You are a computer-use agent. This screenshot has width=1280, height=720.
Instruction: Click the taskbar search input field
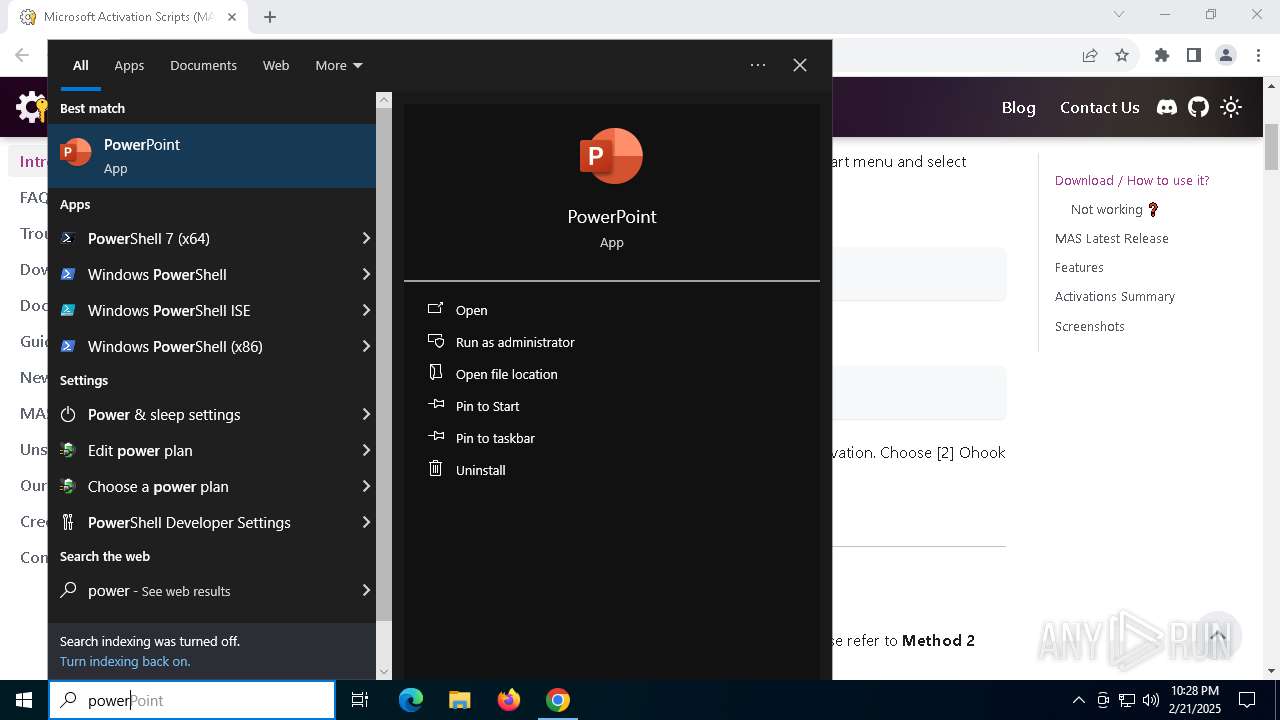point(192,700)
